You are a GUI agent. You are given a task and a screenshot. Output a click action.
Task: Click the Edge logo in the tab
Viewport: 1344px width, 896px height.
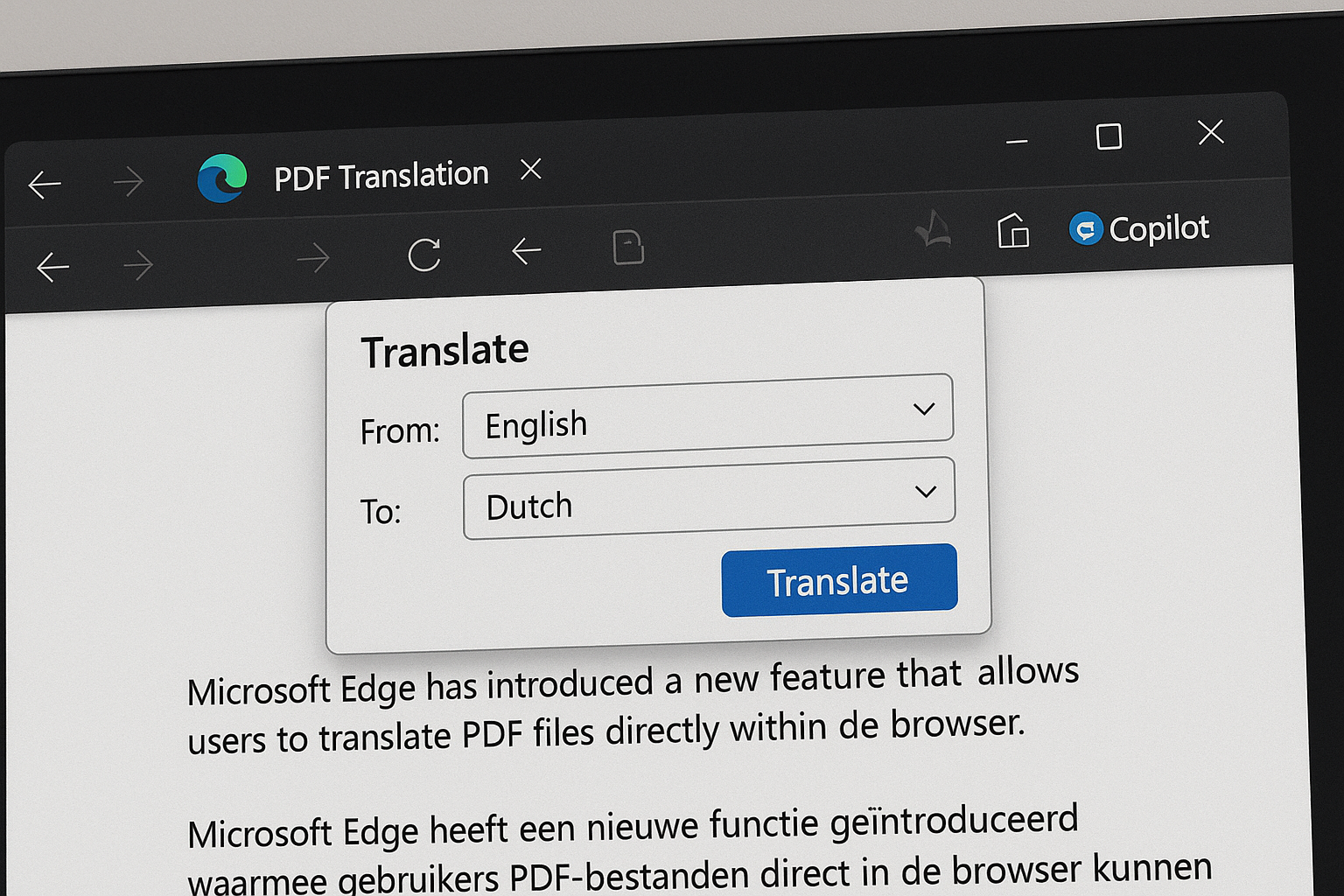(x=222, y=178)
